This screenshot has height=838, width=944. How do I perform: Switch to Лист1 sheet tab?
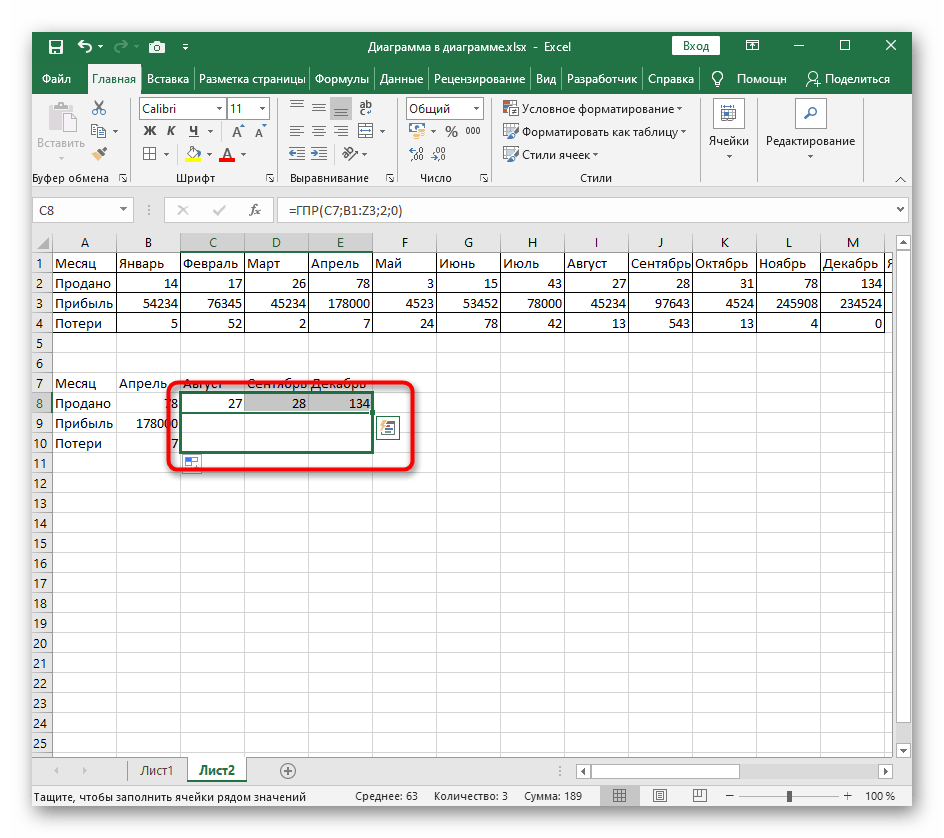point(156,770)
